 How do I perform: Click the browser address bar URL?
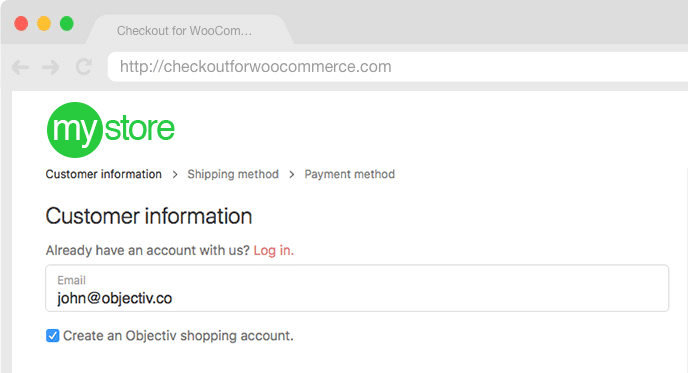[255, 67]
